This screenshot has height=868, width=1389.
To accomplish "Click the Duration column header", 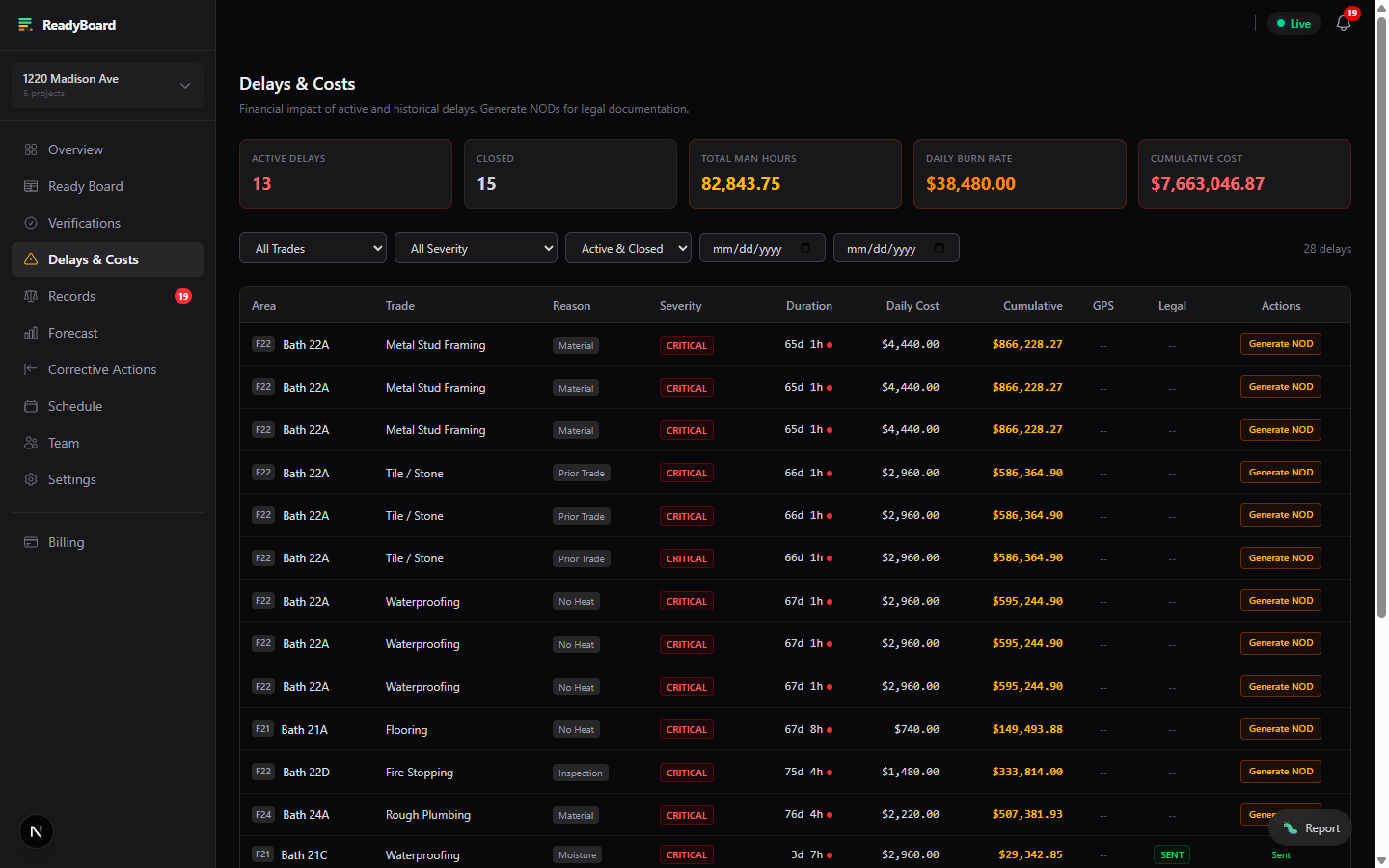I will (808, 306).
